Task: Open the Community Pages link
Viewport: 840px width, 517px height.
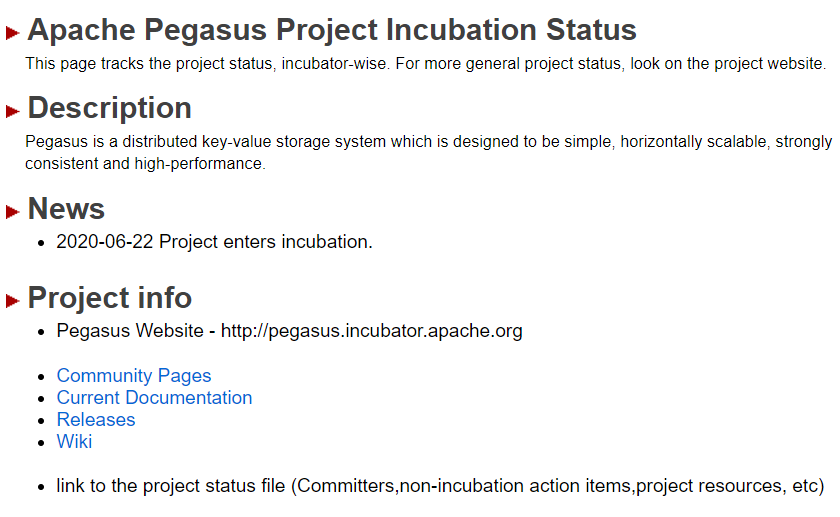Action: (134, 376)
